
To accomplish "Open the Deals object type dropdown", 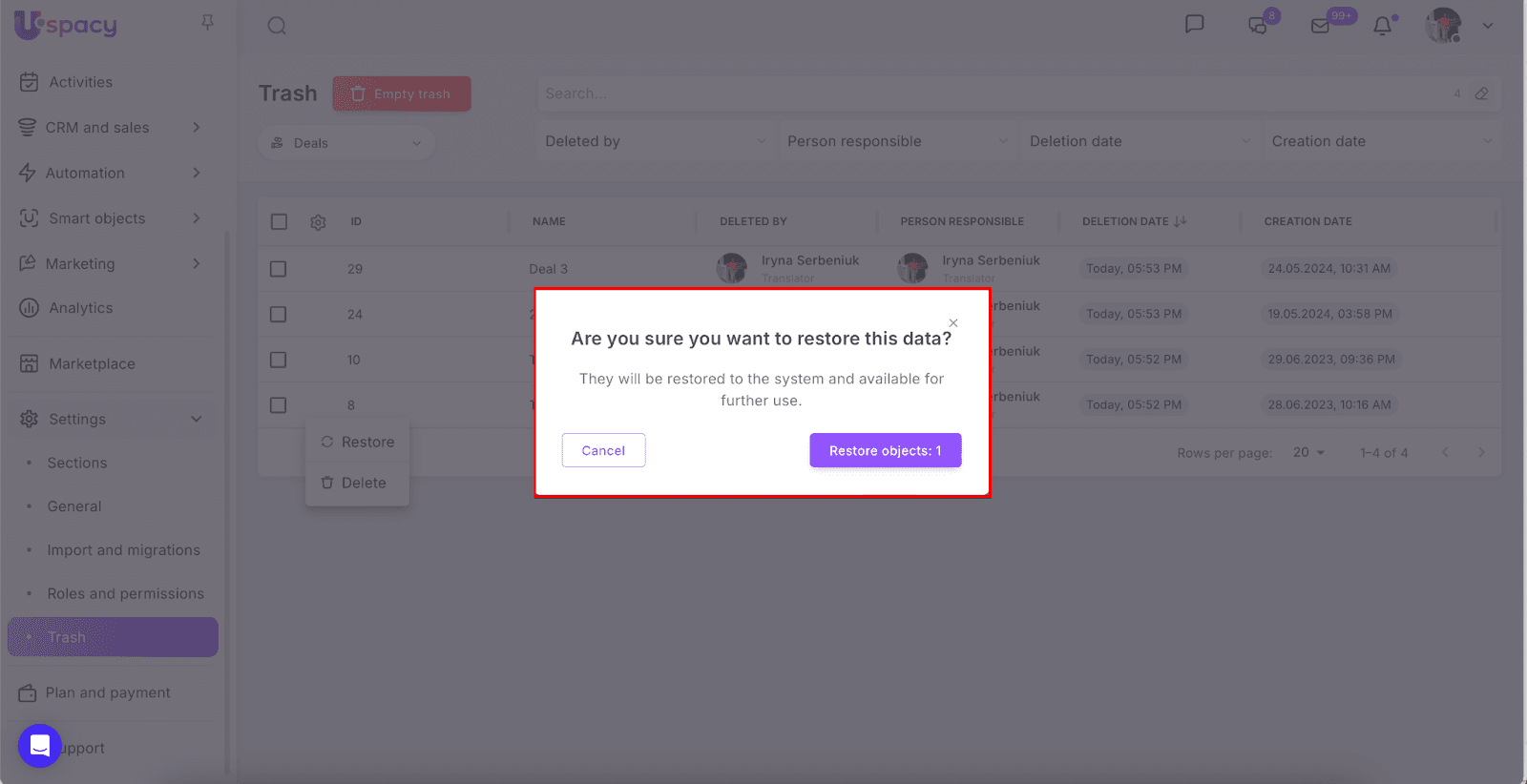I will (346, 143).
